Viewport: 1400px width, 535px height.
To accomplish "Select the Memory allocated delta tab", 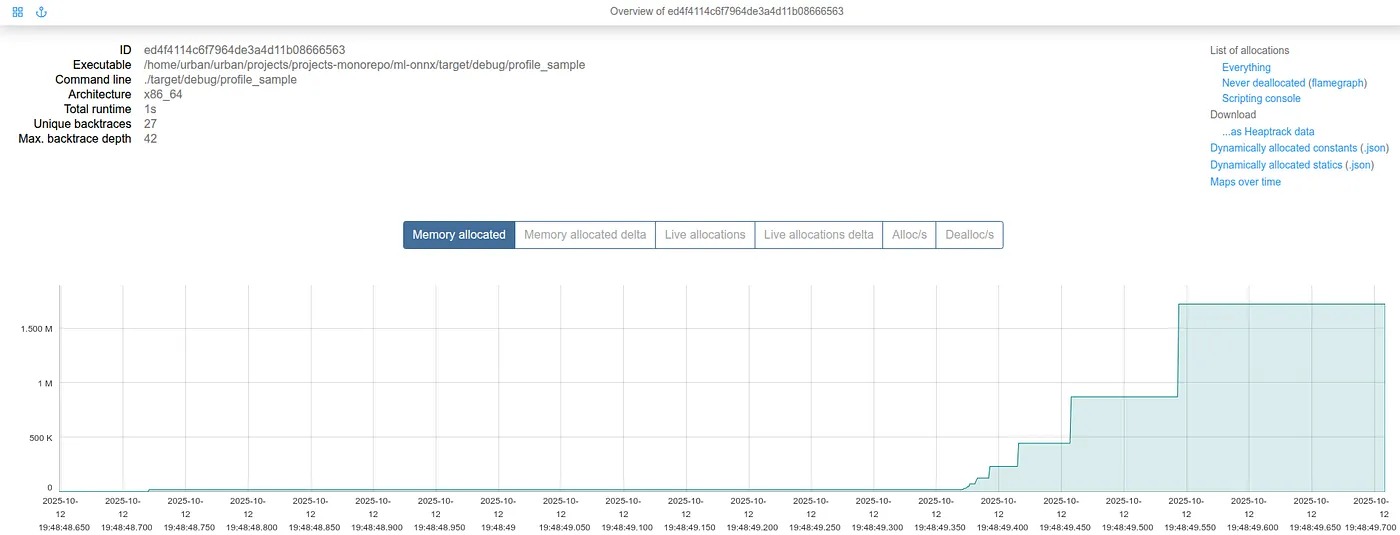I will click(x=585, y=235).
